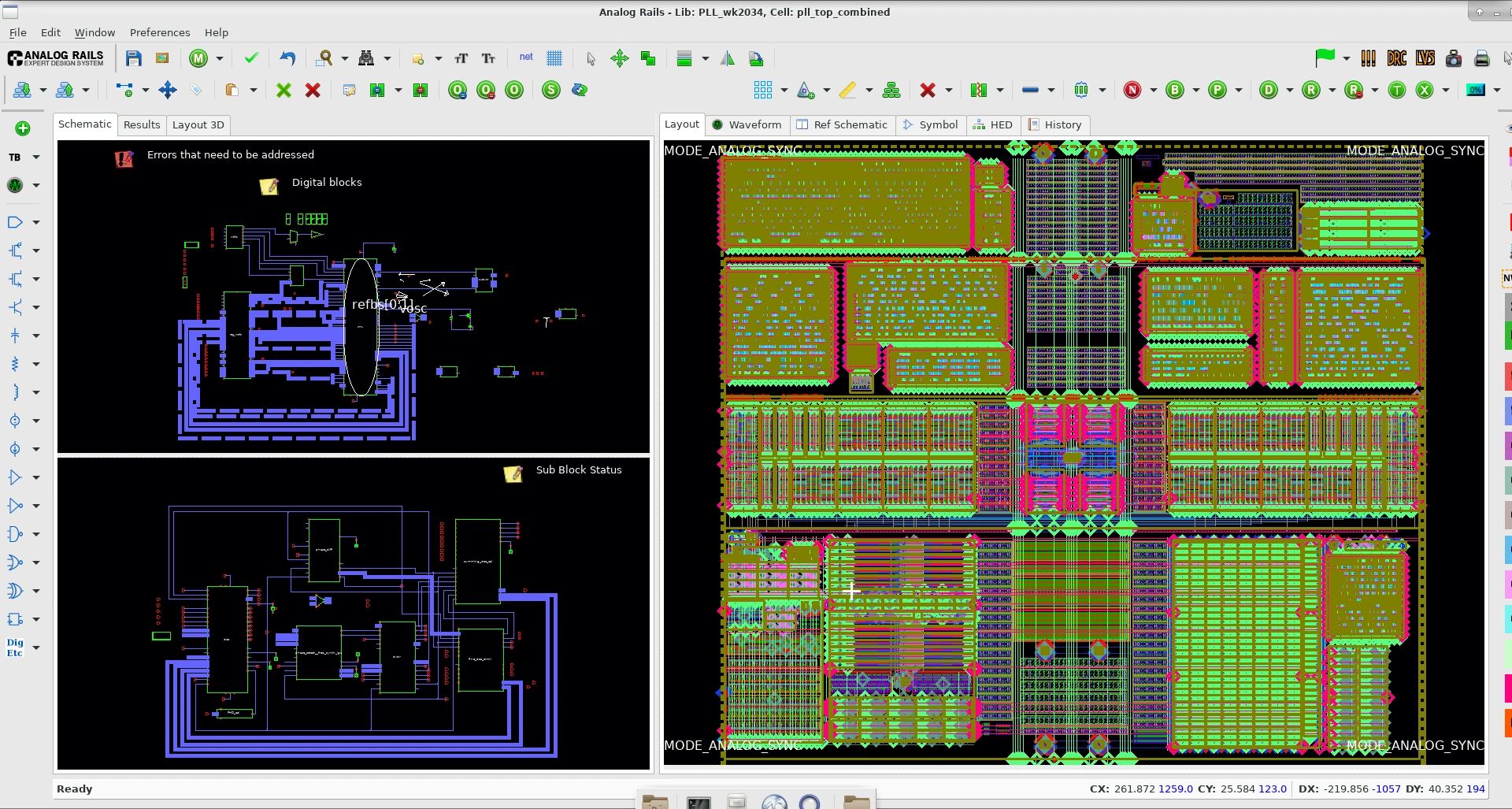Open dropdown arrow next to green flag
1512x809 pixels.
1346,58
